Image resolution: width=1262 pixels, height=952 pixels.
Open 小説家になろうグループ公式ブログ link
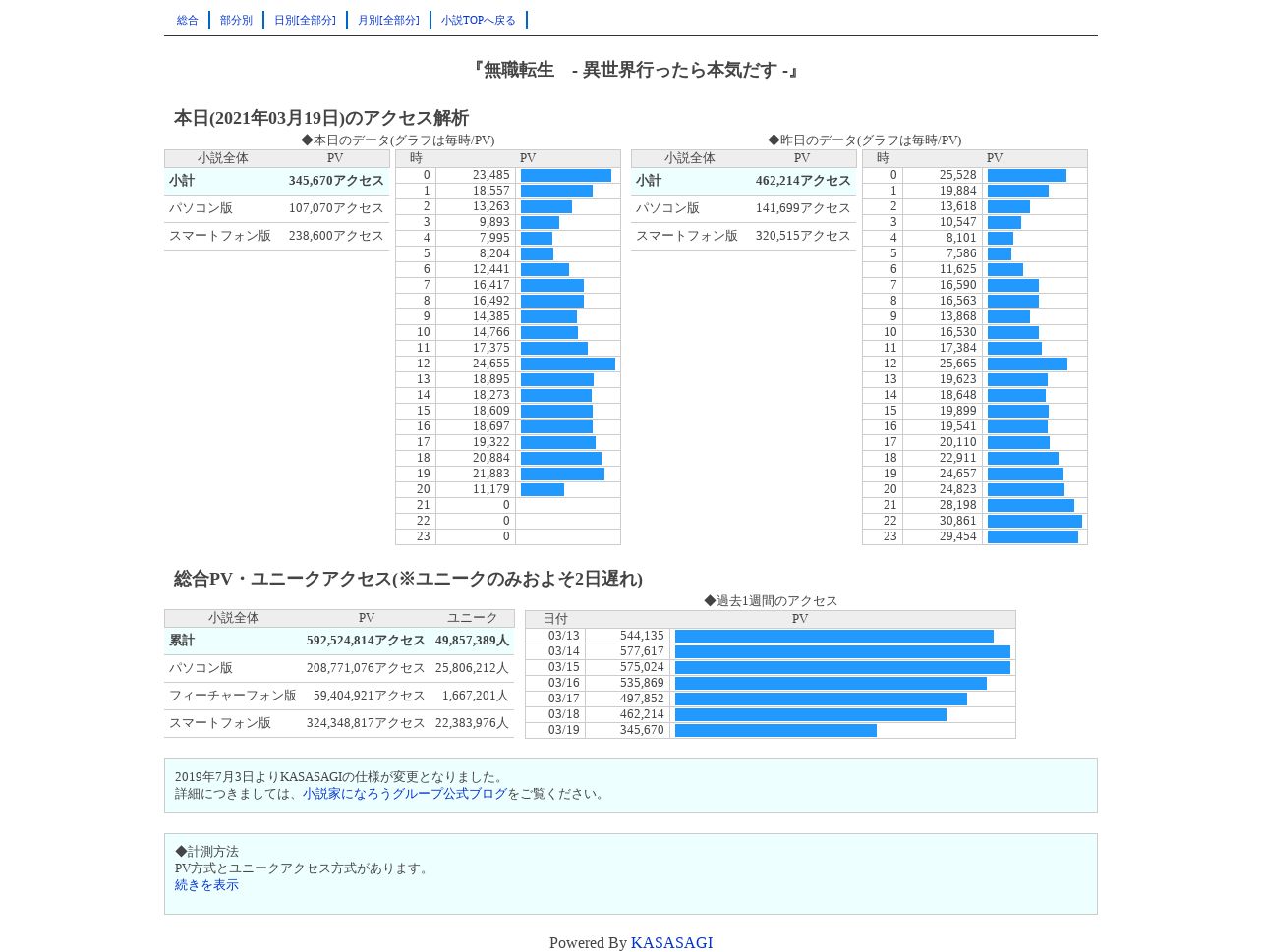pos(405,794)
